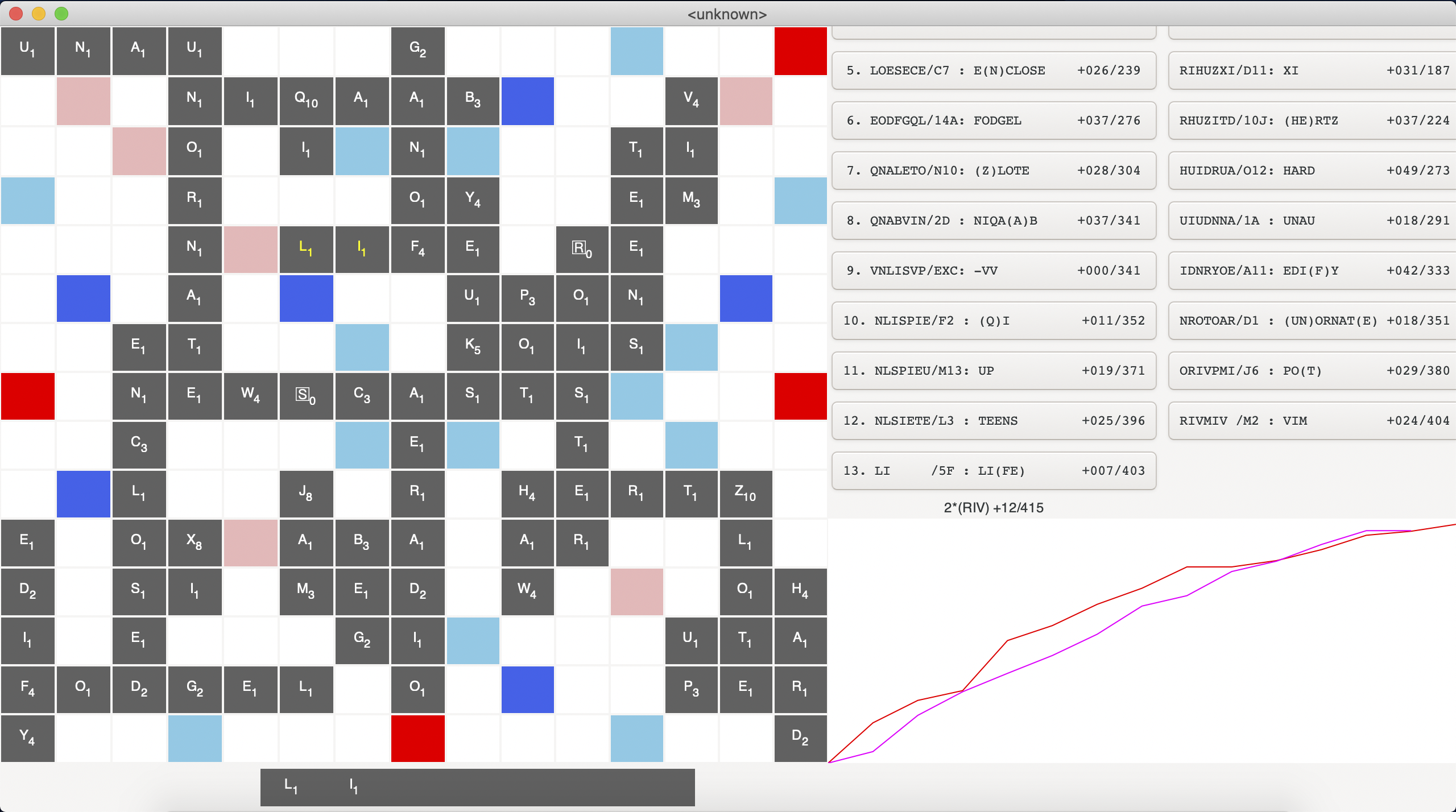The width and height of the screenshot is (1456, 812).
Task: Click the J8 tile on the board
Action: coord(306,492)
